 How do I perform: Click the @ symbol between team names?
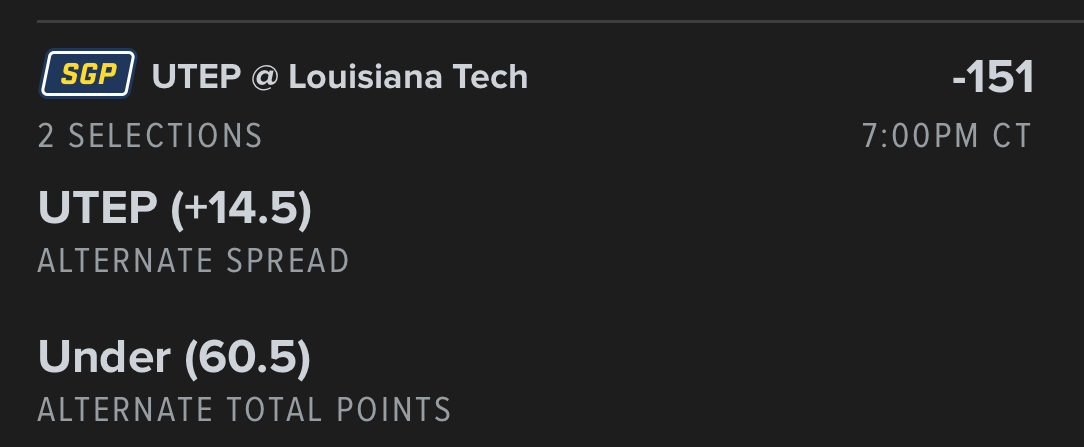[263, 77]
